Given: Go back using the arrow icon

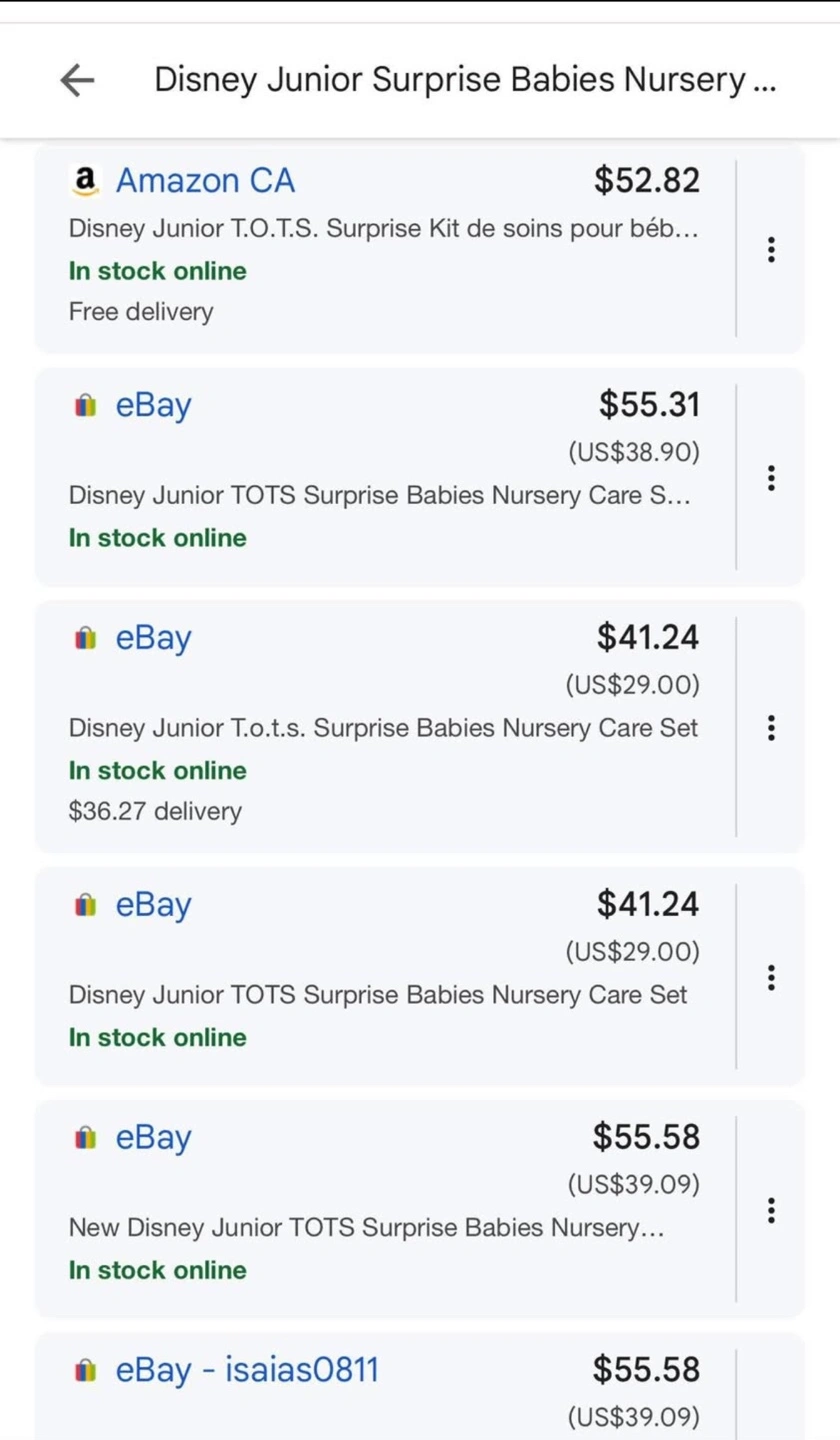Looking at the screenshot, I should pyautogui.click(x=77, y=81).
